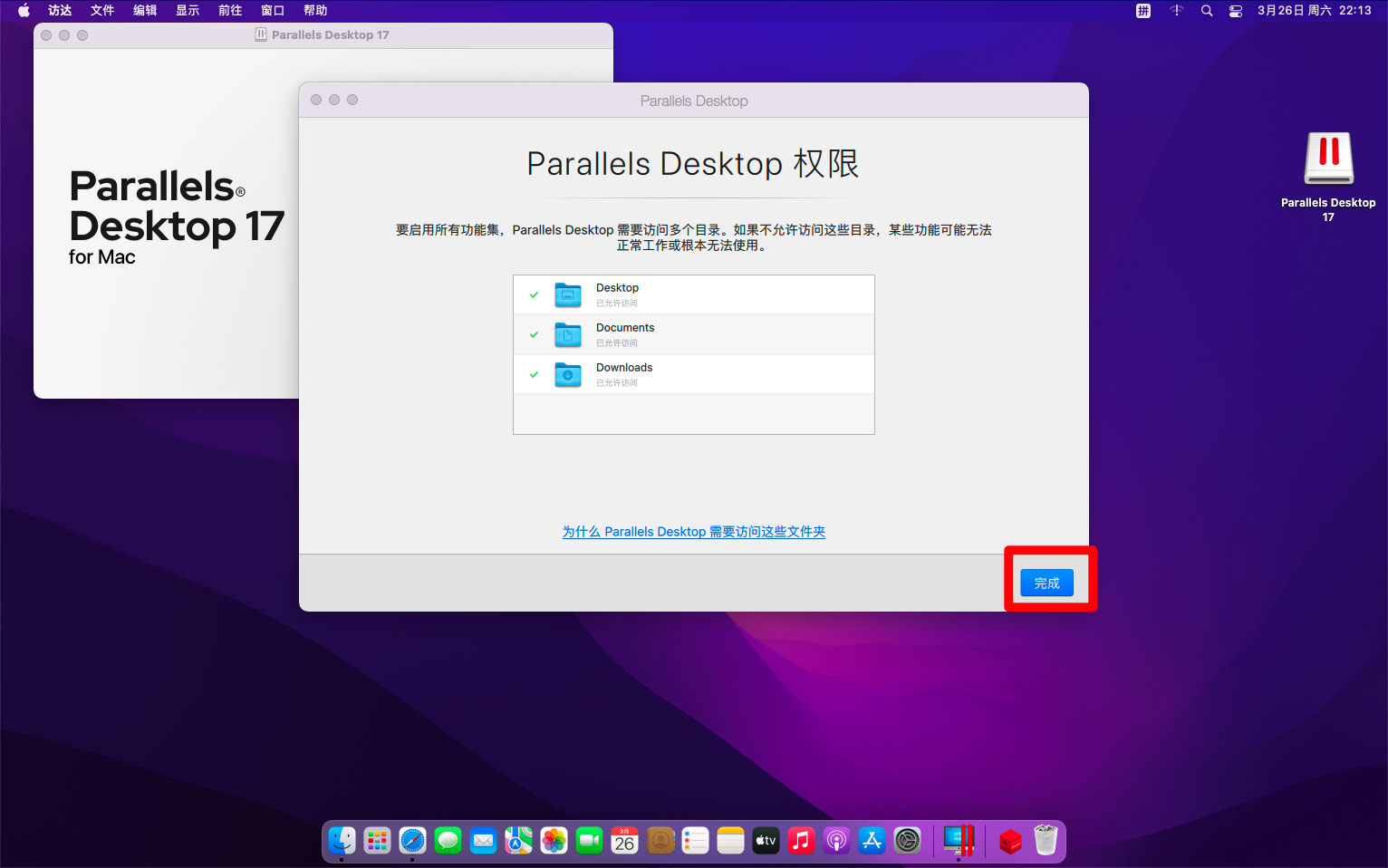Click the date and time in menu bar

1314,11
